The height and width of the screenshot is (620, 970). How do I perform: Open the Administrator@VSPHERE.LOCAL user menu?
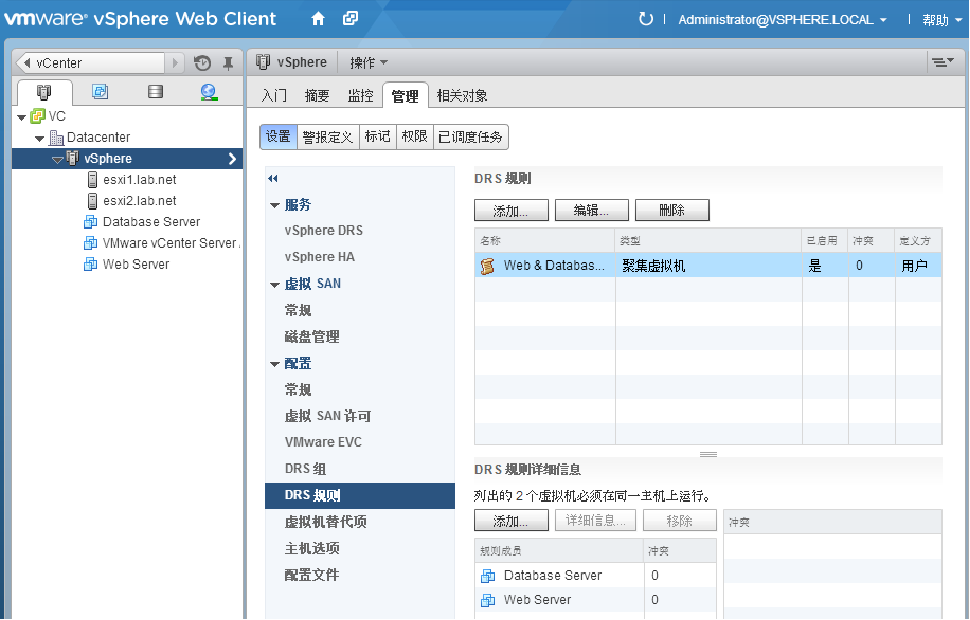click(783, 20)
